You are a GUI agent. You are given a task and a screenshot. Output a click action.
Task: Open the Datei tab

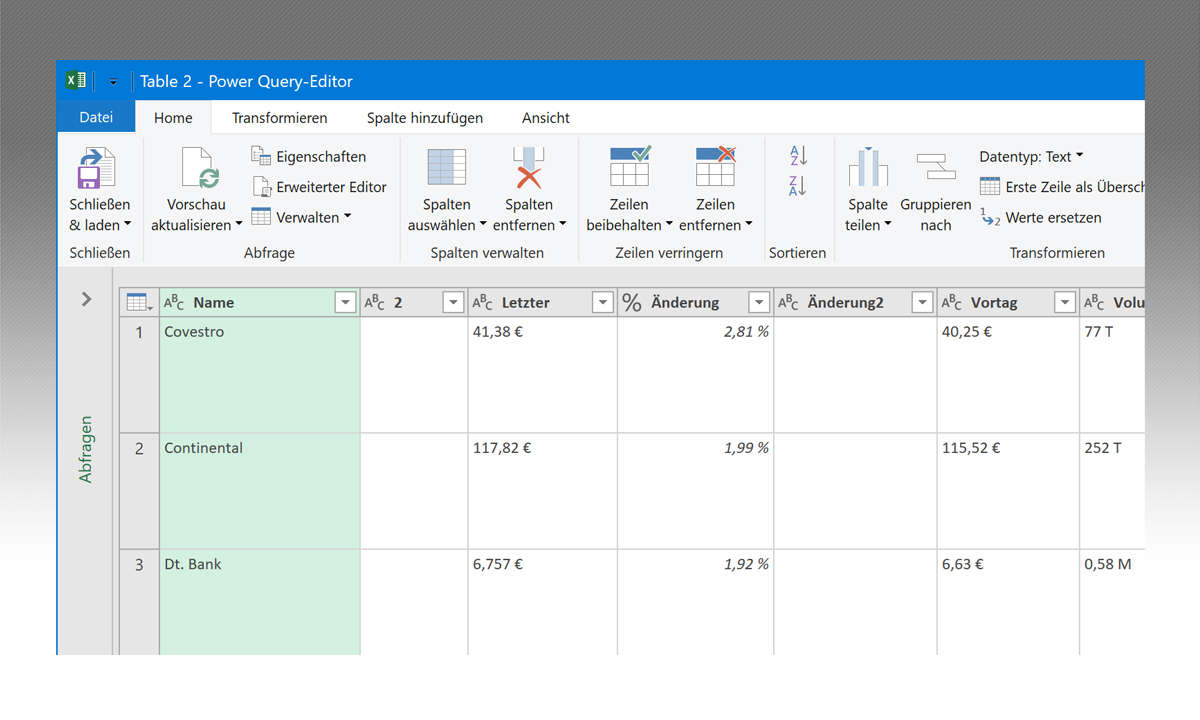click(x=96, y=117)
